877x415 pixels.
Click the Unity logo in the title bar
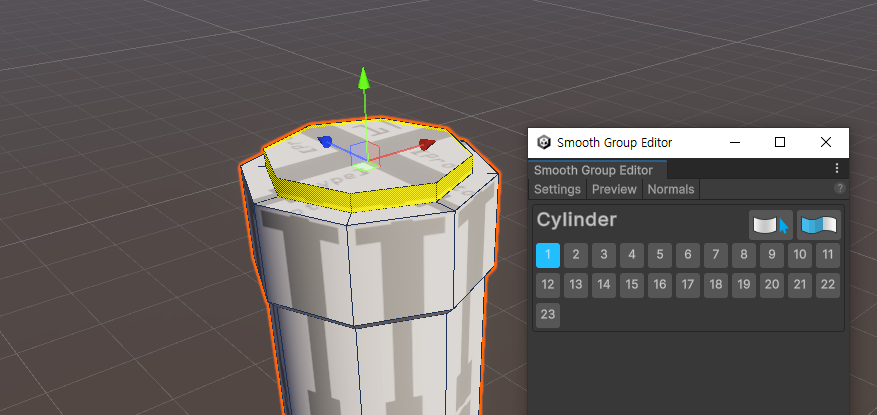click(x=544, y=143)
